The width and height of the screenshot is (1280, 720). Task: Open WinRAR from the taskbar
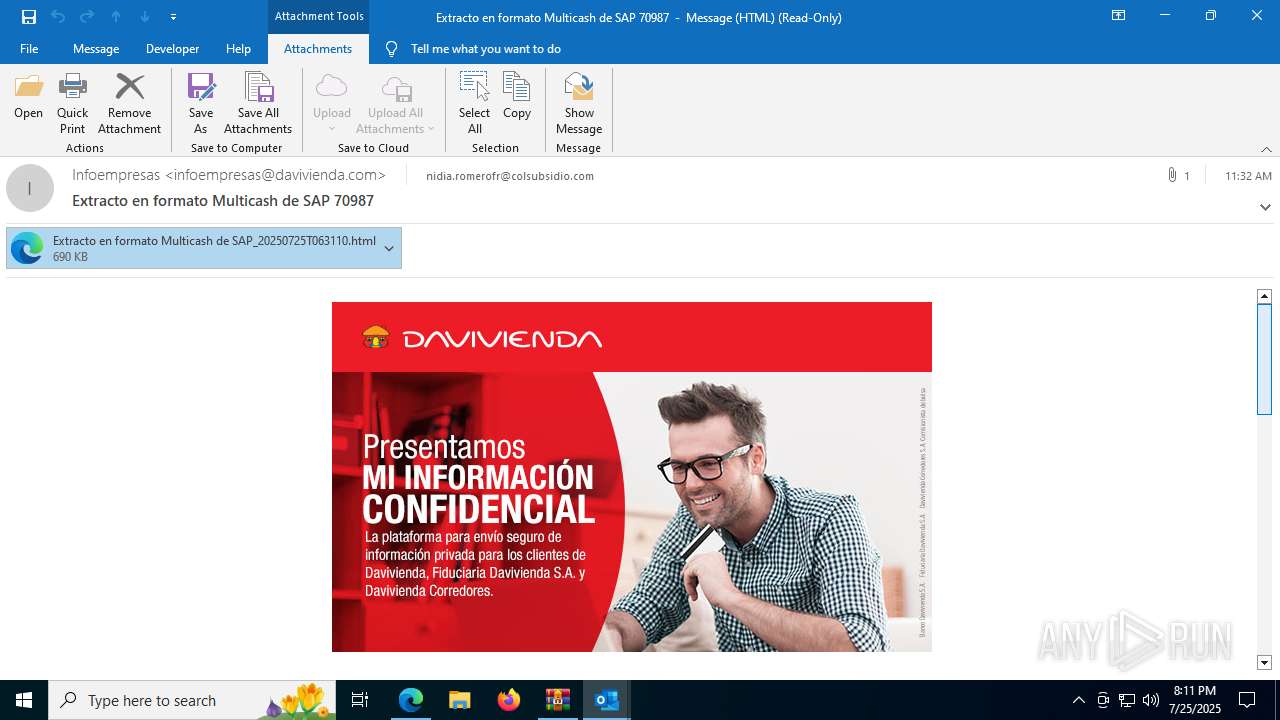pos(557,700)
